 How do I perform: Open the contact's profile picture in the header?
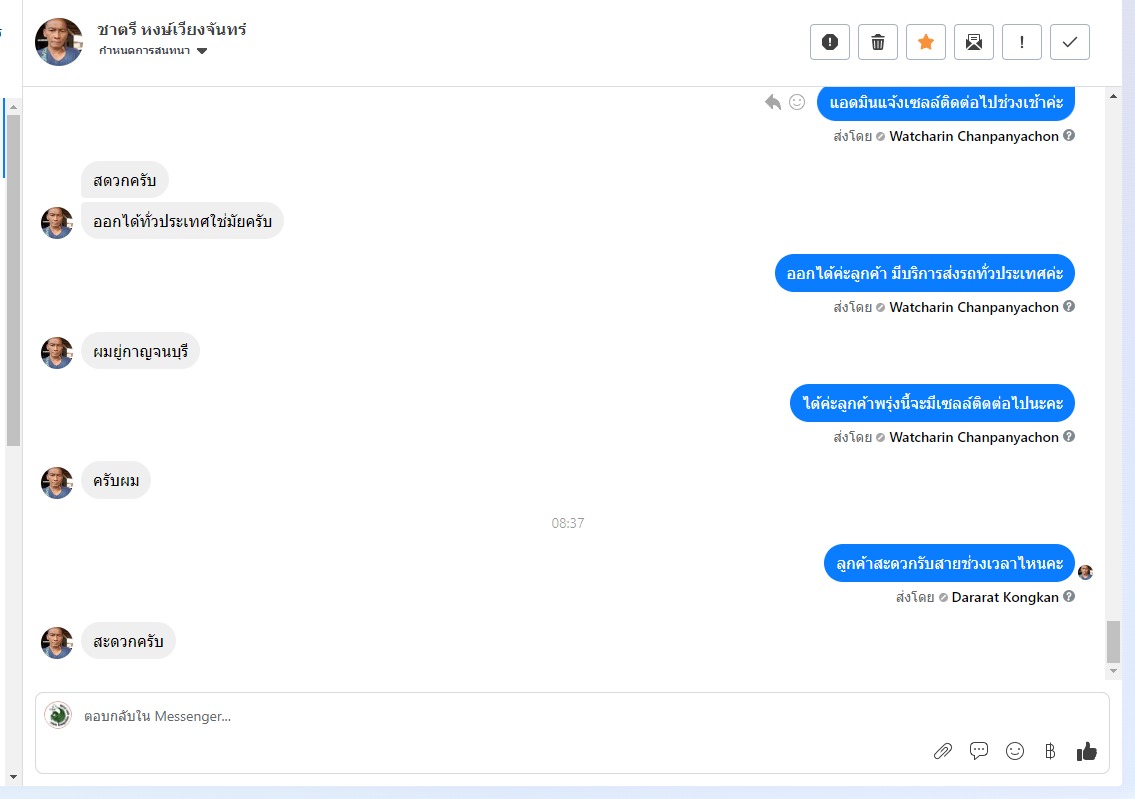click(x=59, y=42)
